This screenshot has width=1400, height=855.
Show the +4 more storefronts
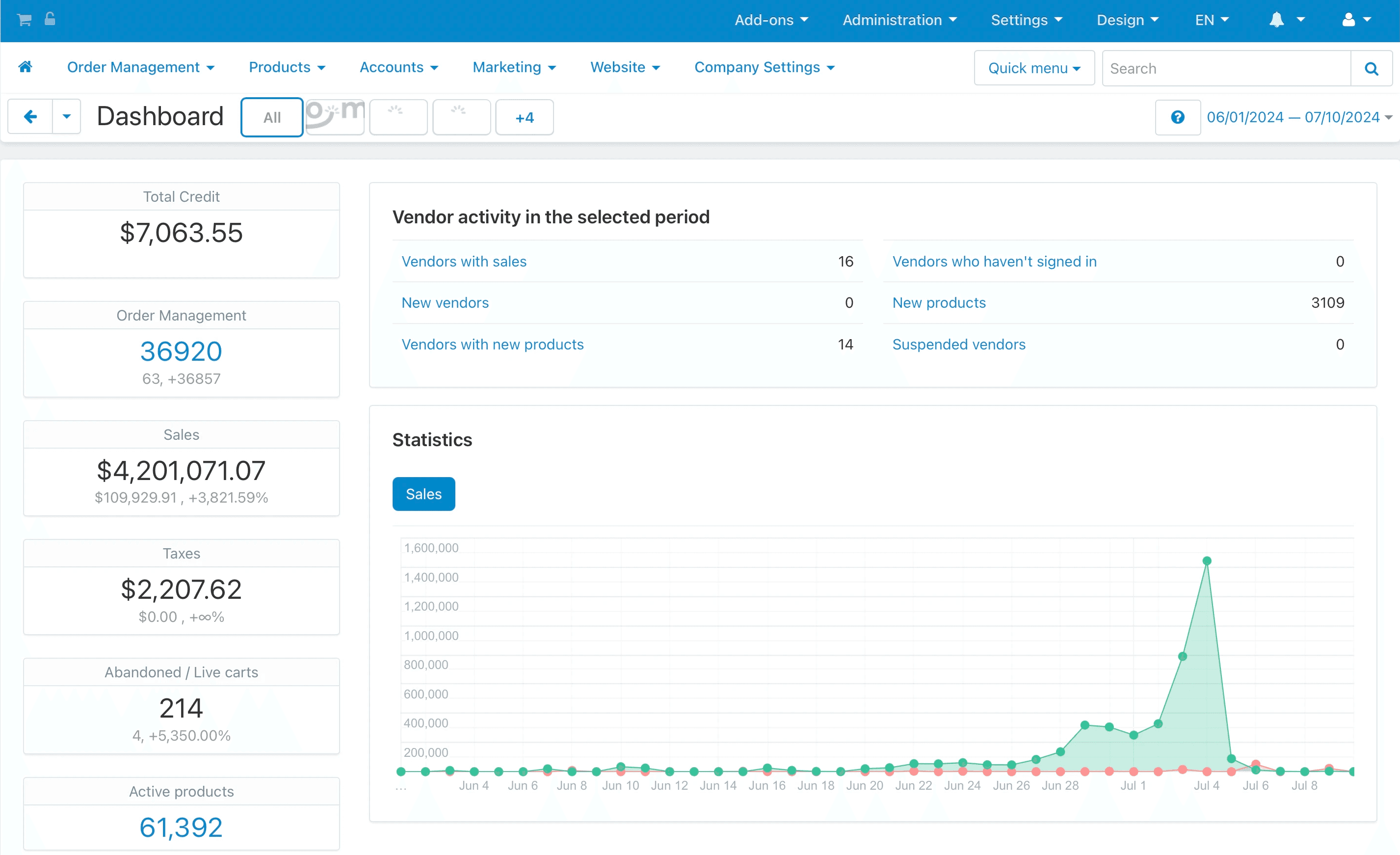tap(525, 117)
